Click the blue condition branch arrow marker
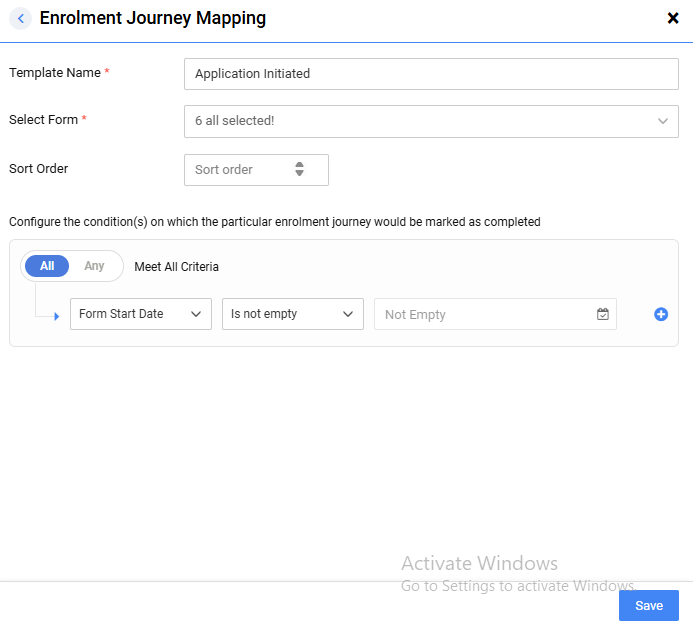This screenshot has width=693, height=629. (56, 316)
